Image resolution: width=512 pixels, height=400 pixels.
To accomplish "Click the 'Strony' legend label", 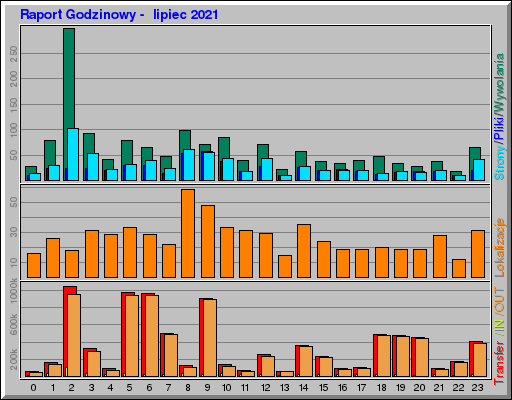I will [499, 162].
